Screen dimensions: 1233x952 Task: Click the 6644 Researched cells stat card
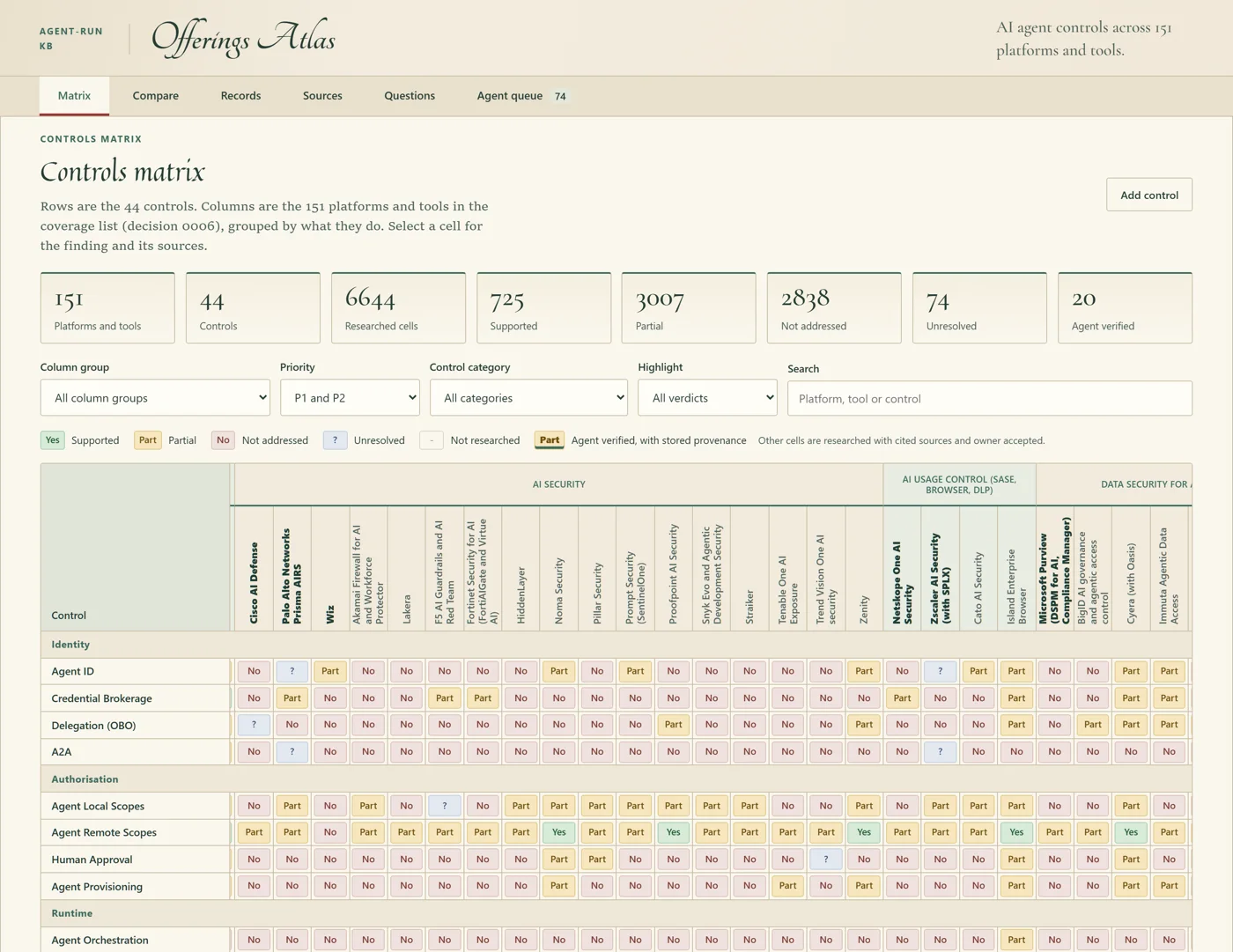click(398, 307)
